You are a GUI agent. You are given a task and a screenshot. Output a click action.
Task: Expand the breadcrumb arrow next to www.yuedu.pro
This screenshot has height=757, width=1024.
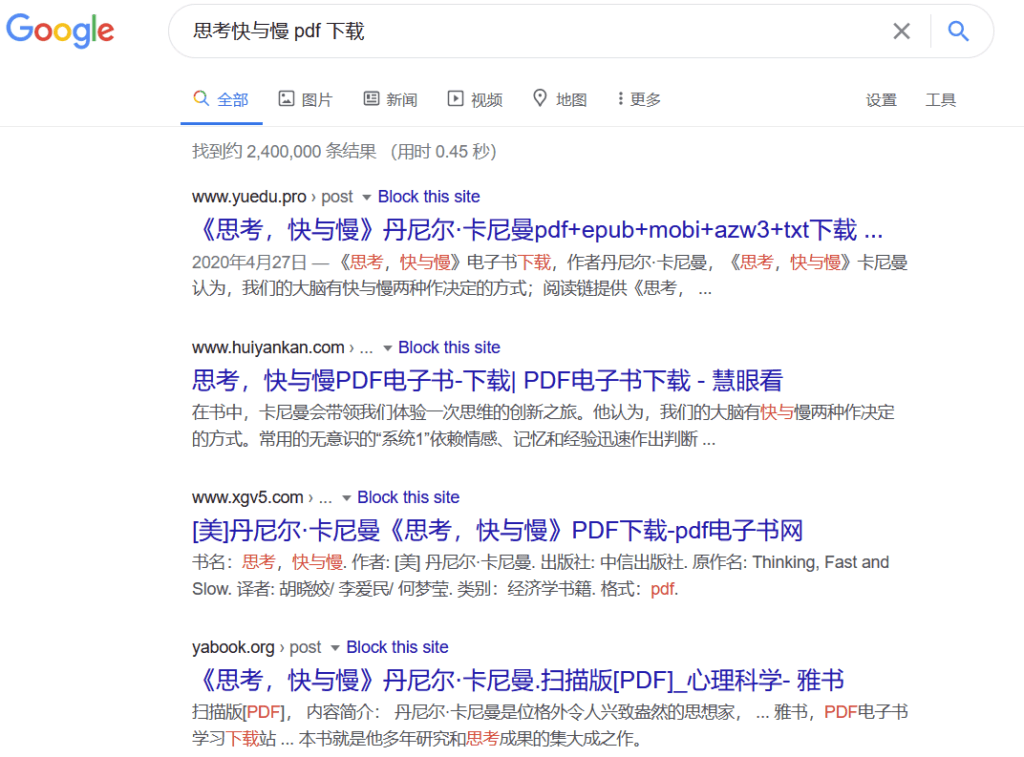click(366, 196)
